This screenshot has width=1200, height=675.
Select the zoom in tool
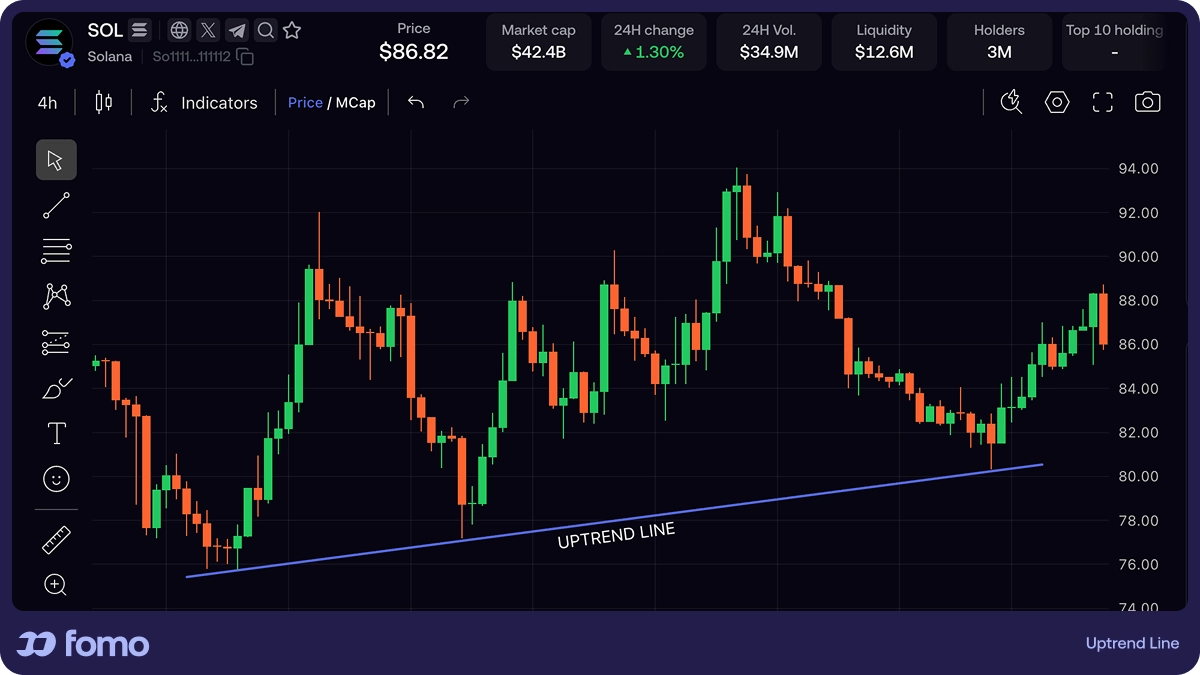coord(56,585)
